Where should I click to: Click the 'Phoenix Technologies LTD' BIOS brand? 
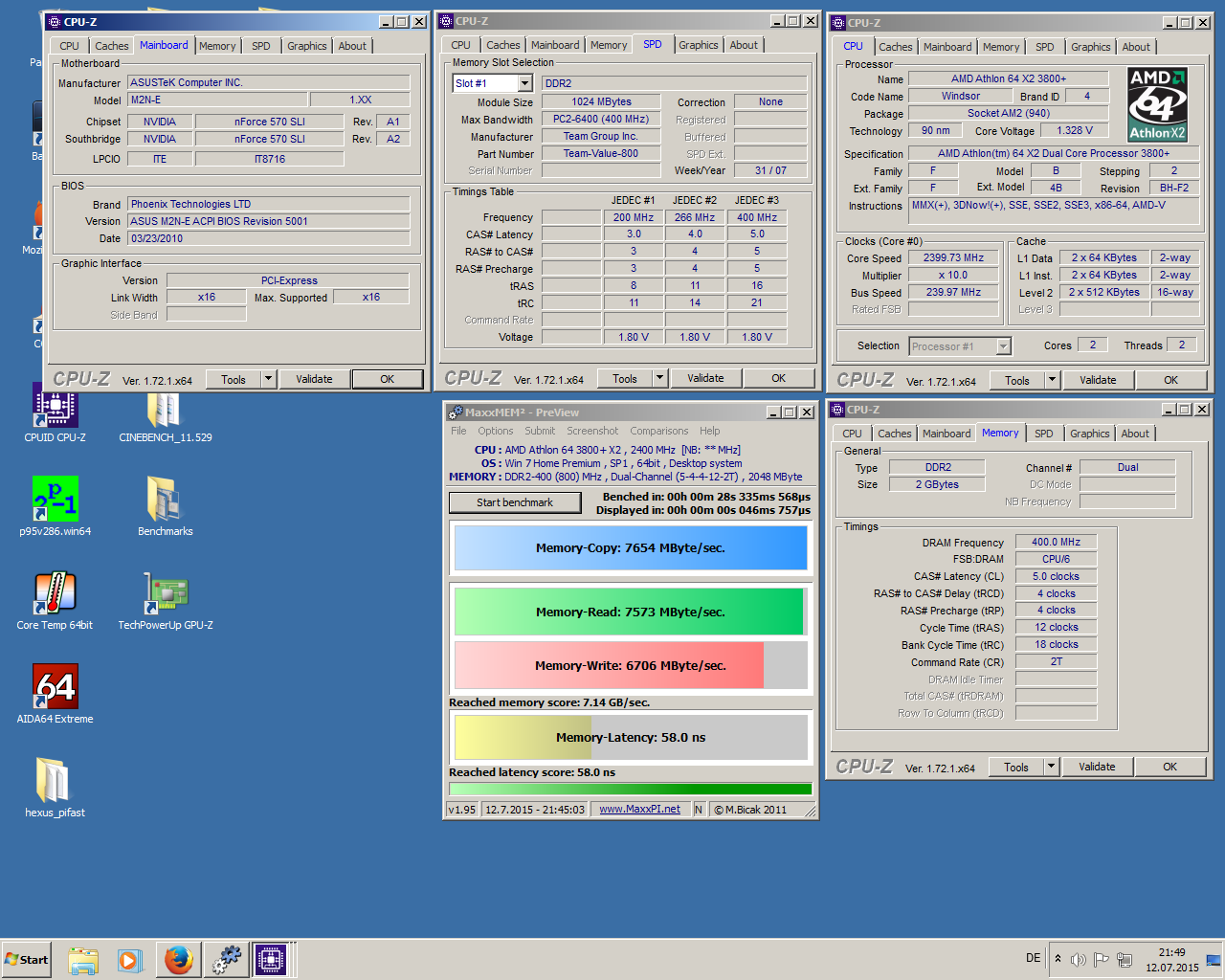(269, 204)
